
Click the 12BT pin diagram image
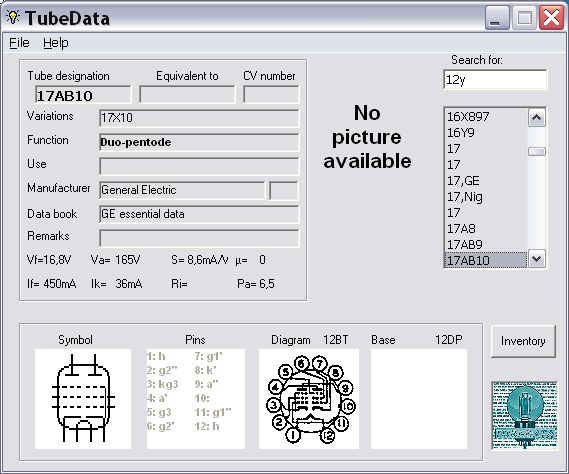309,399
